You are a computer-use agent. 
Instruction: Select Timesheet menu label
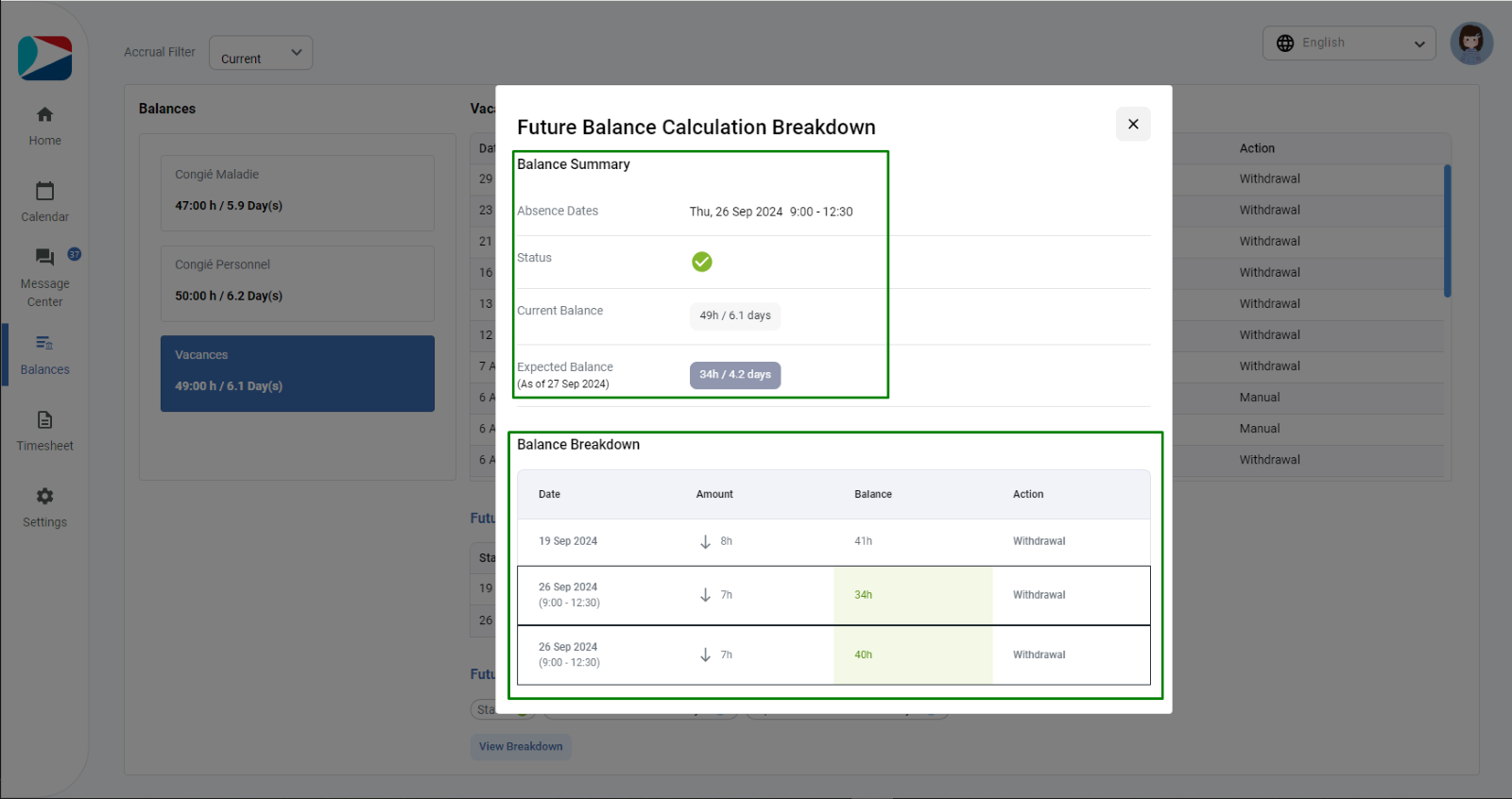[x=44, y=446]
